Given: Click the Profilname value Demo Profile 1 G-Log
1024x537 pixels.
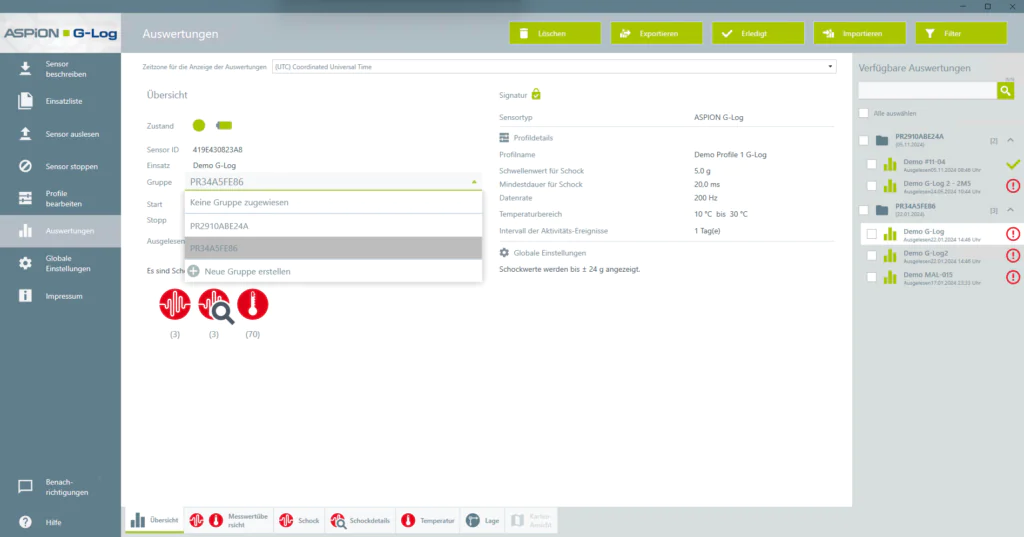Looking at the screenshot, I should pyautogui.click(x=730, y=155).
